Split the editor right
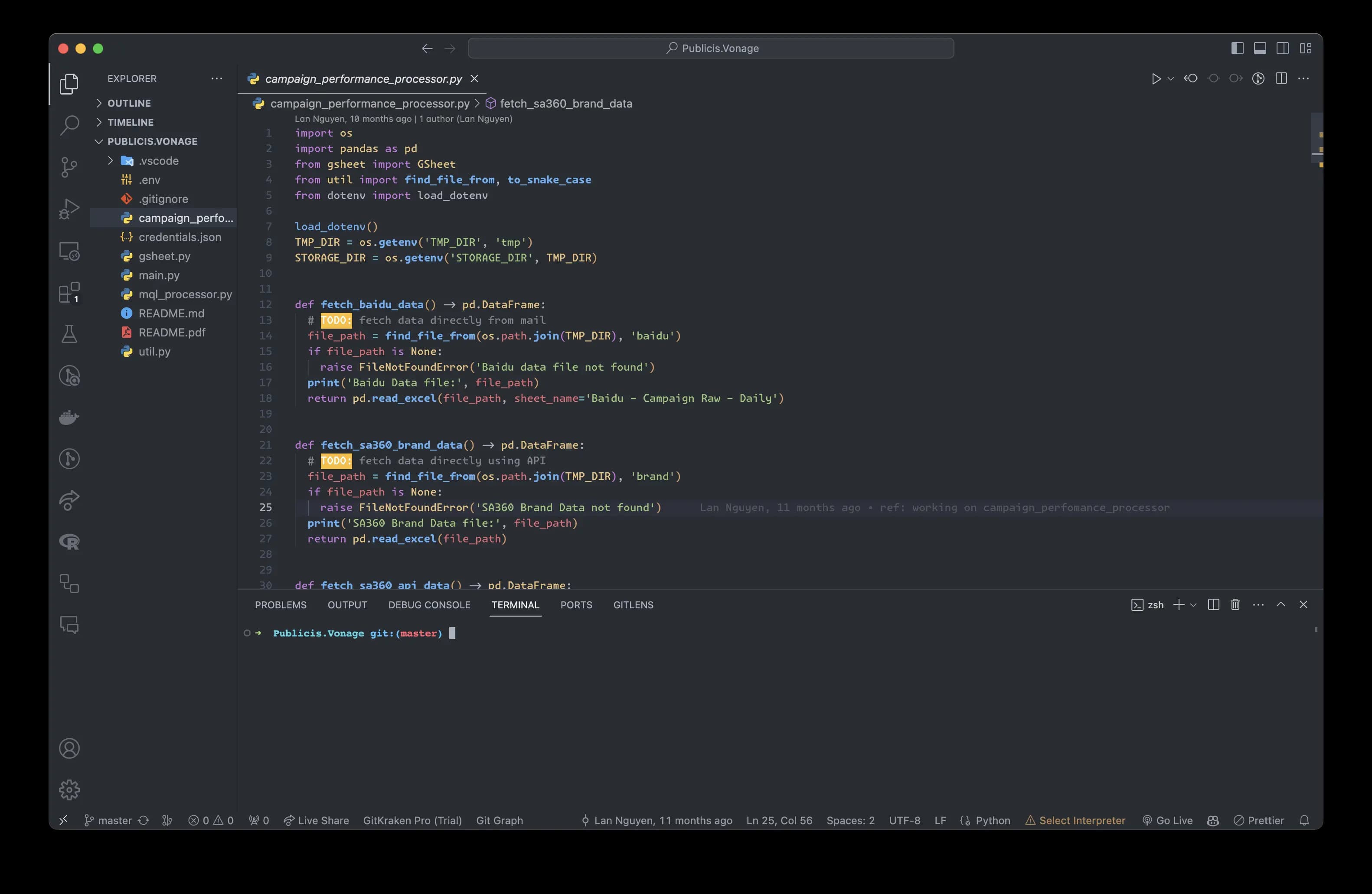Viewport: 1372px width, 894px height. (1281, 78)
